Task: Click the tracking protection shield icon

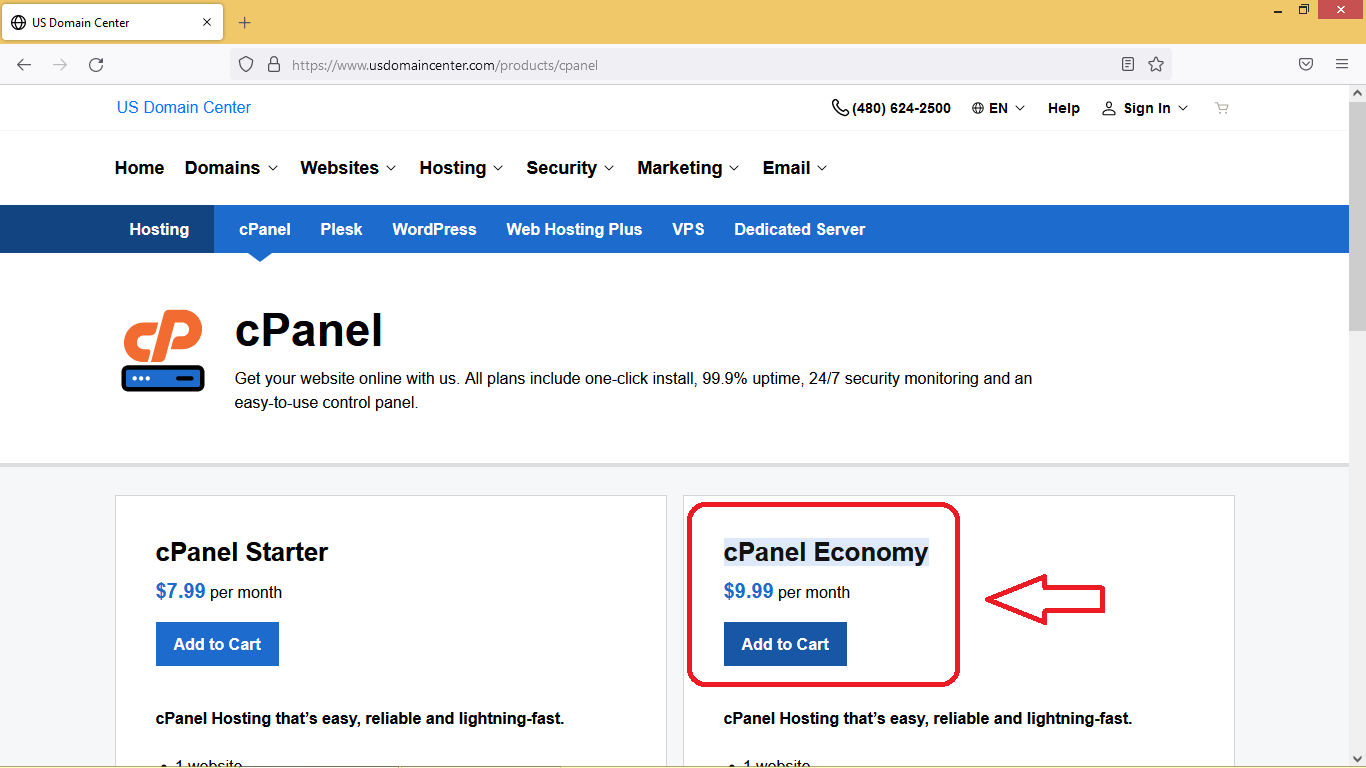Action: pyautogui.click(x=246, y=64)
